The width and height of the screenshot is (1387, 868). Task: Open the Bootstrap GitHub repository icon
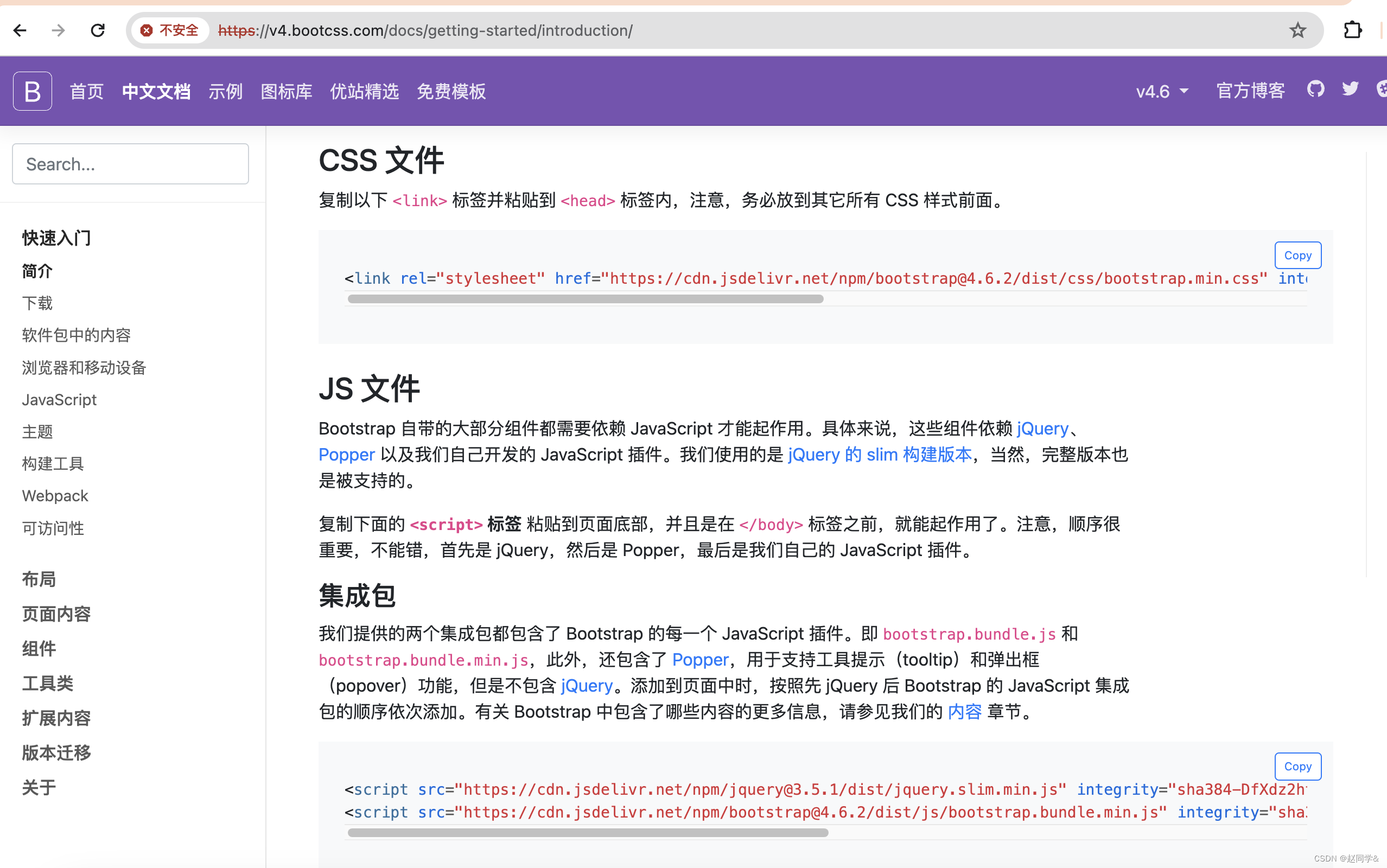click(x=1315, y=90)
